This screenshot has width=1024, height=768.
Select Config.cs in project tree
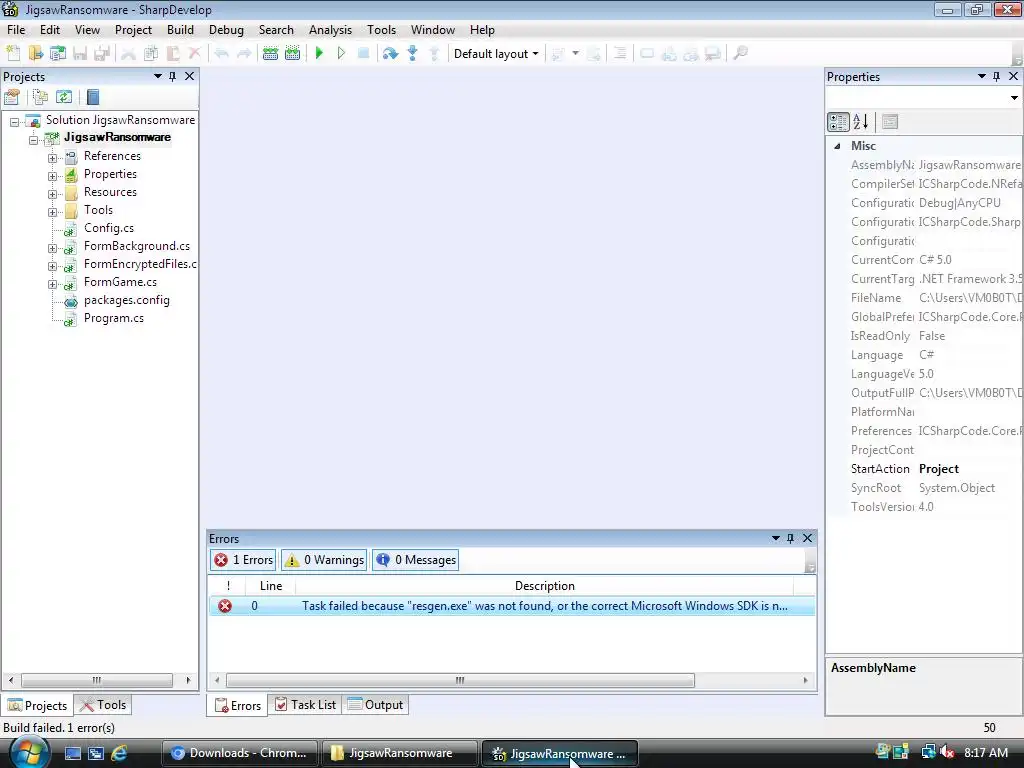[108, 228]
